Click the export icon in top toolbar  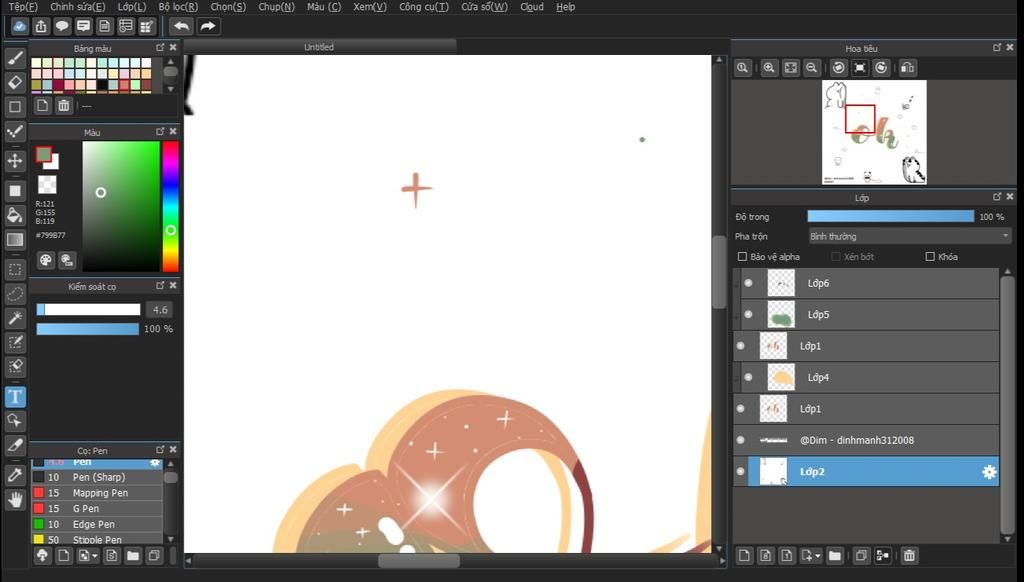40,26
